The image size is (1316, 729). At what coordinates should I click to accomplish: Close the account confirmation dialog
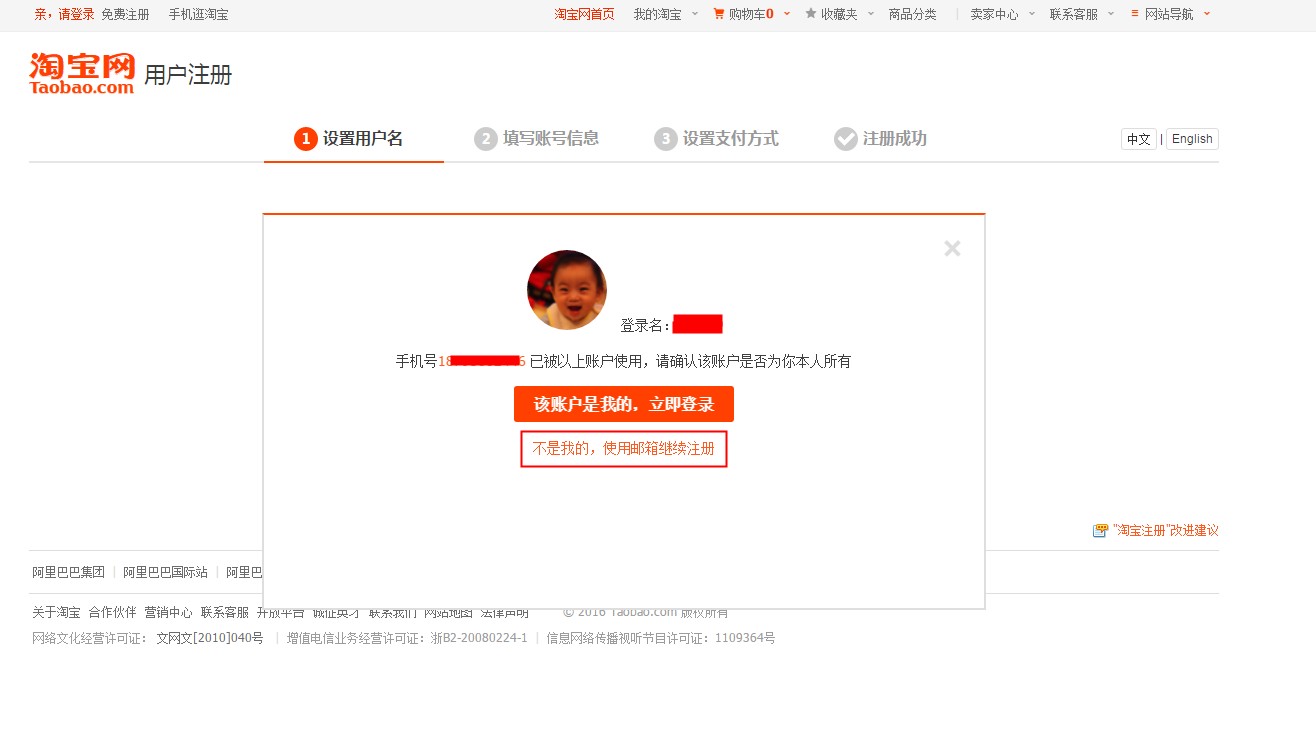click(x=951, y=248)
